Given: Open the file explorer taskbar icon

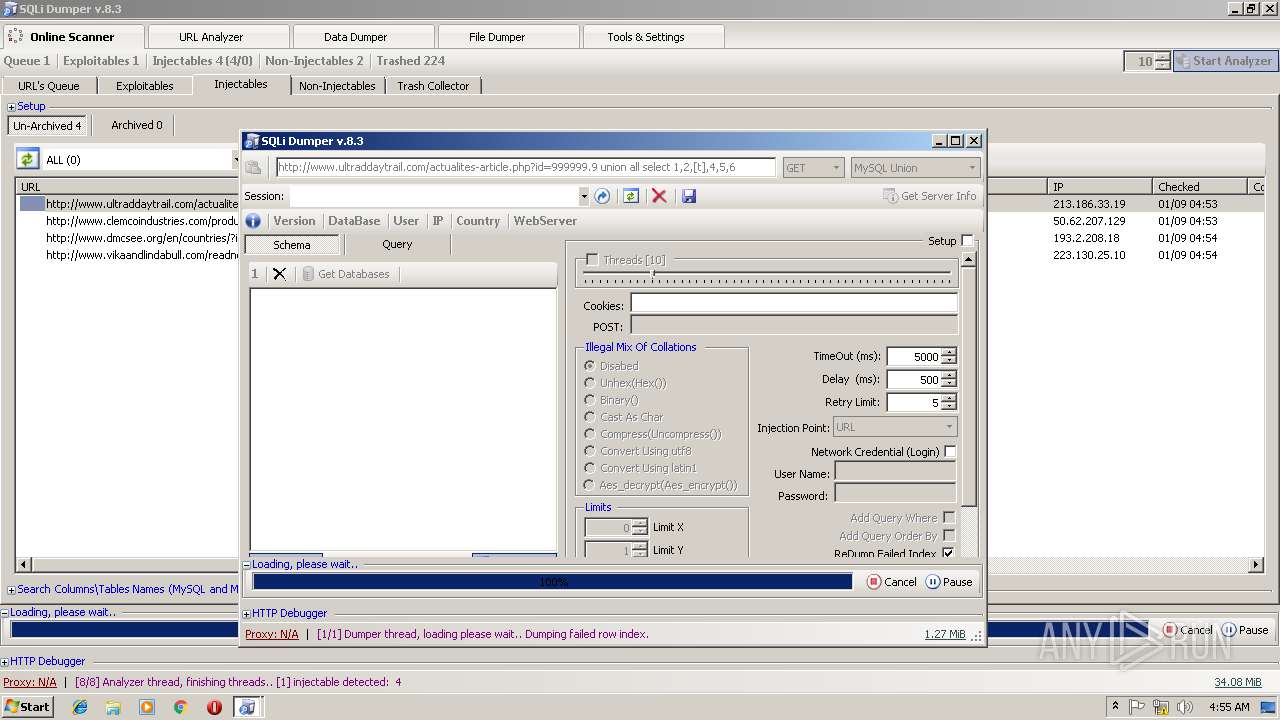Looking at the screenshot, I should pyautogui.click(x=113, y=707).
